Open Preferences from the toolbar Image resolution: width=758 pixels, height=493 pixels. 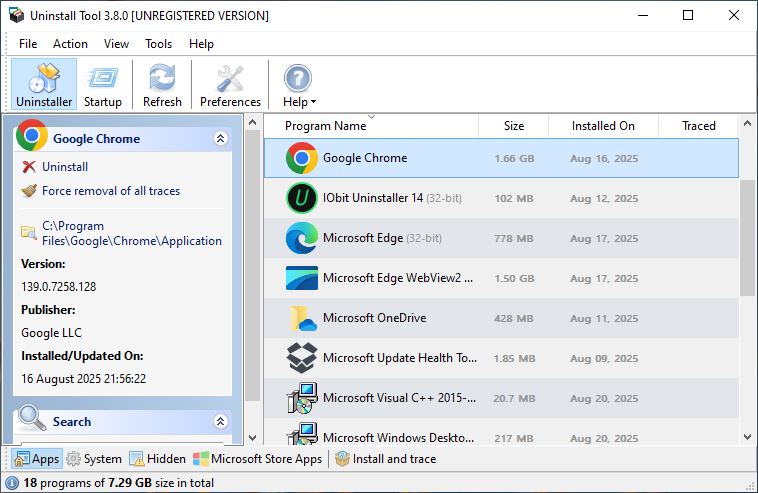point(230,85)
